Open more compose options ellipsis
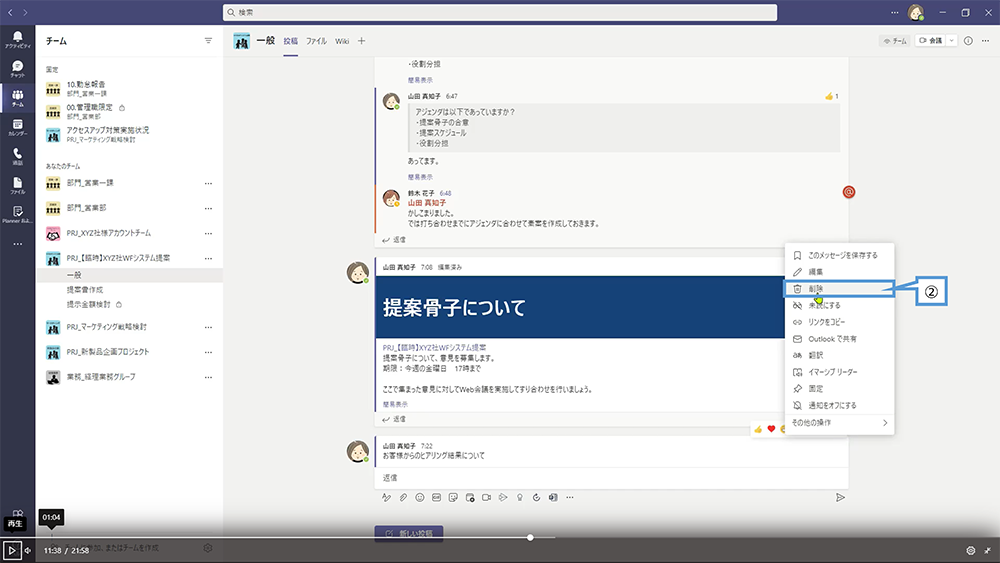This screenshot has width=1000, height=563. click(x=570, y=497)
